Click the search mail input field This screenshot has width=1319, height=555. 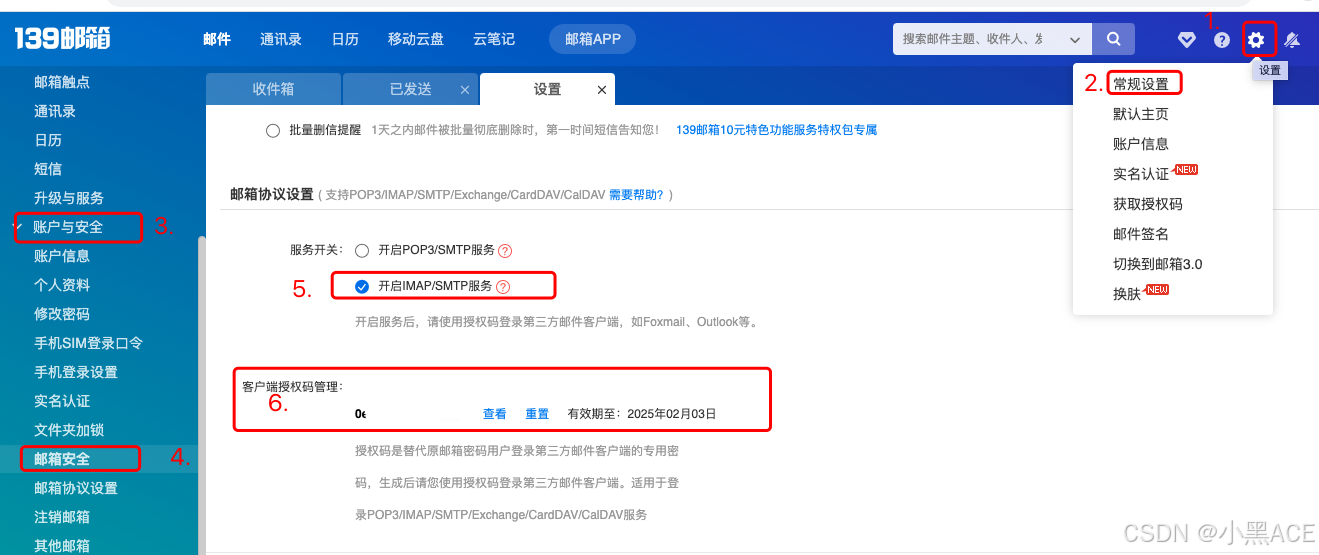977,39
